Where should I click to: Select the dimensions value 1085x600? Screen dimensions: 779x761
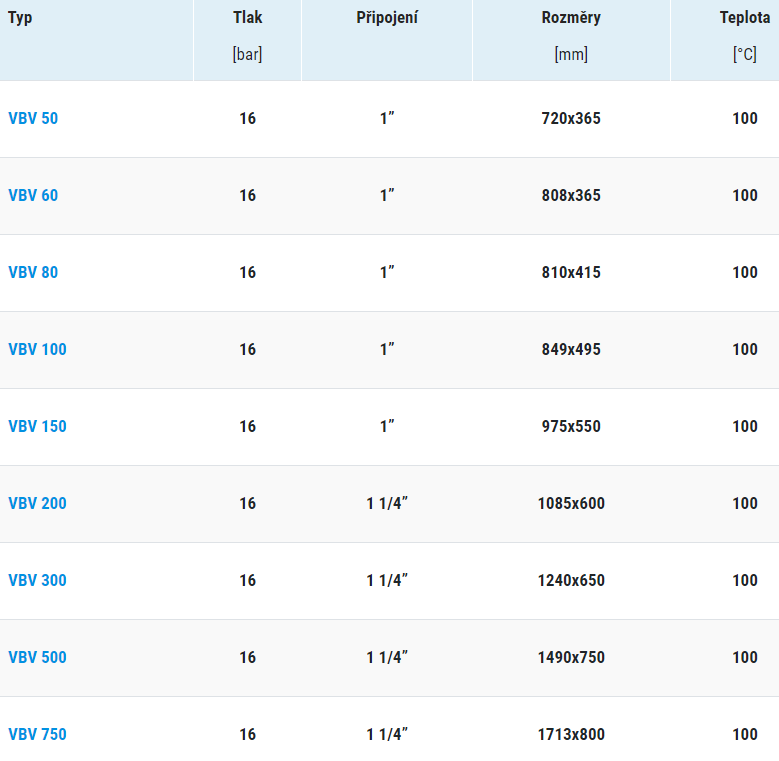click(571, 503)
